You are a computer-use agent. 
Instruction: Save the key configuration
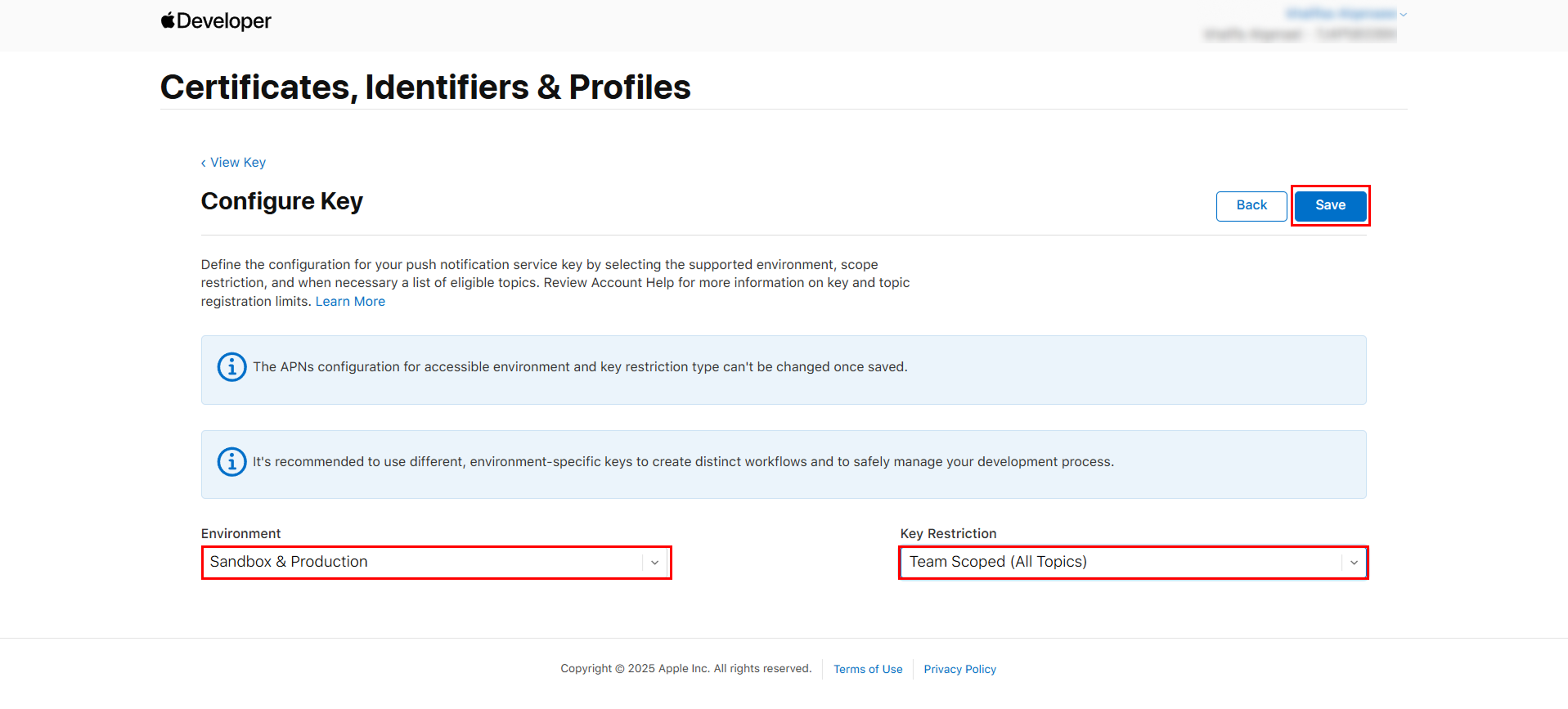coord(1330,205)
